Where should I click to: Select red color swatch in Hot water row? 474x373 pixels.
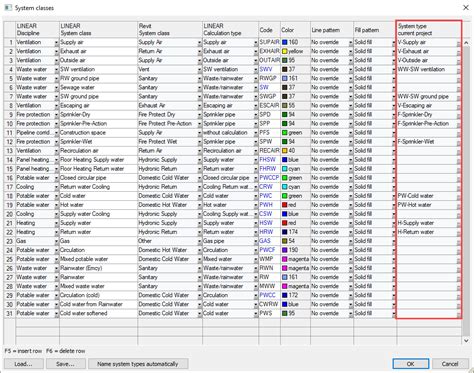(x=284, y=205)
